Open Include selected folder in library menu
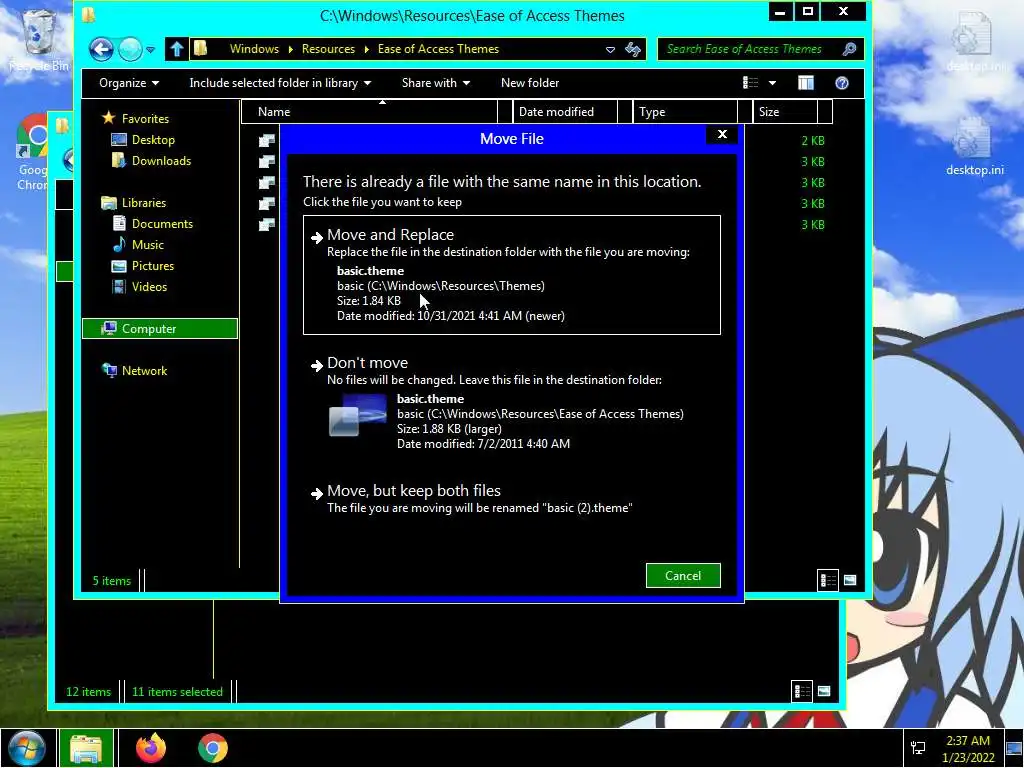 coord(280,83)
